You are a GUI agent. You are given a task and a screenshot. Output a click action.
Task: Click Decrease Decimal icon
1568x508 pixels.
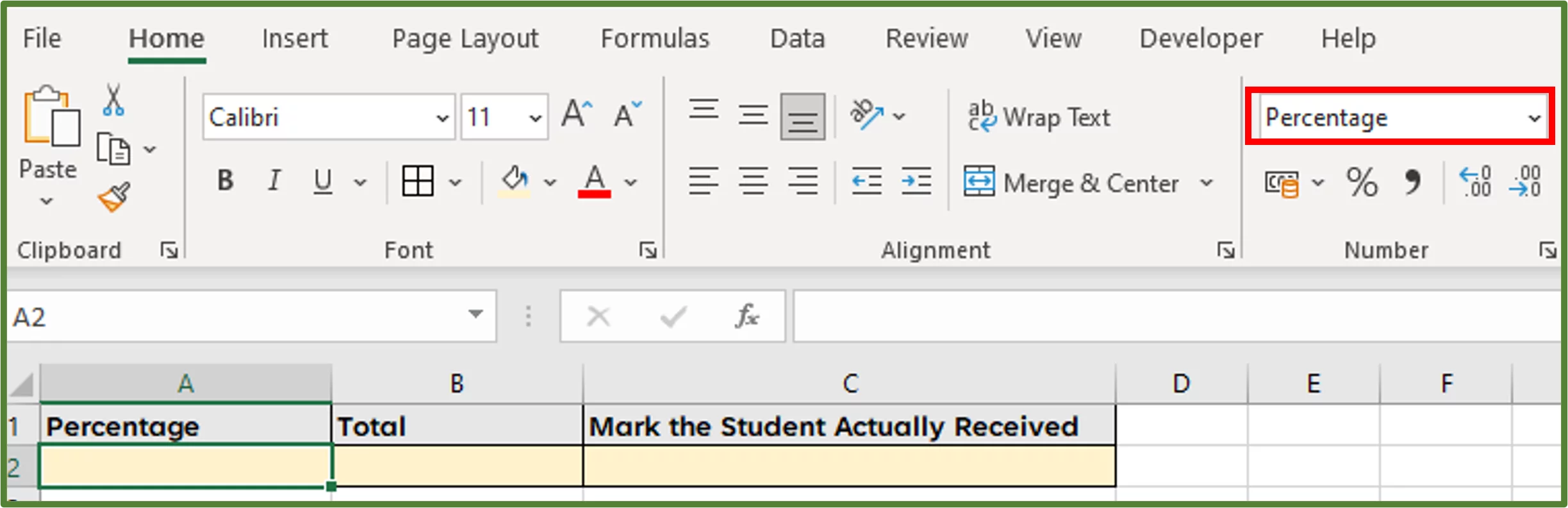coord(1525,182)
